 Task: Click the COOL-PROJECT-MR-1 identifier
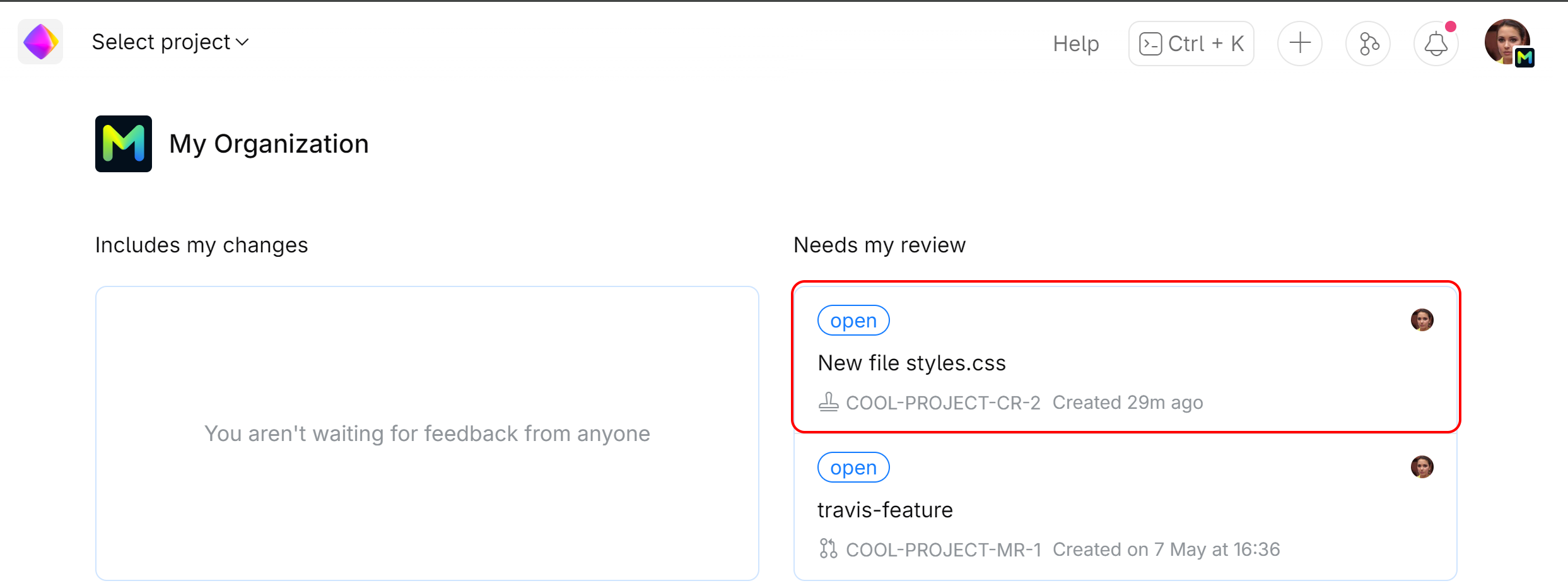[x=943, y=550]
